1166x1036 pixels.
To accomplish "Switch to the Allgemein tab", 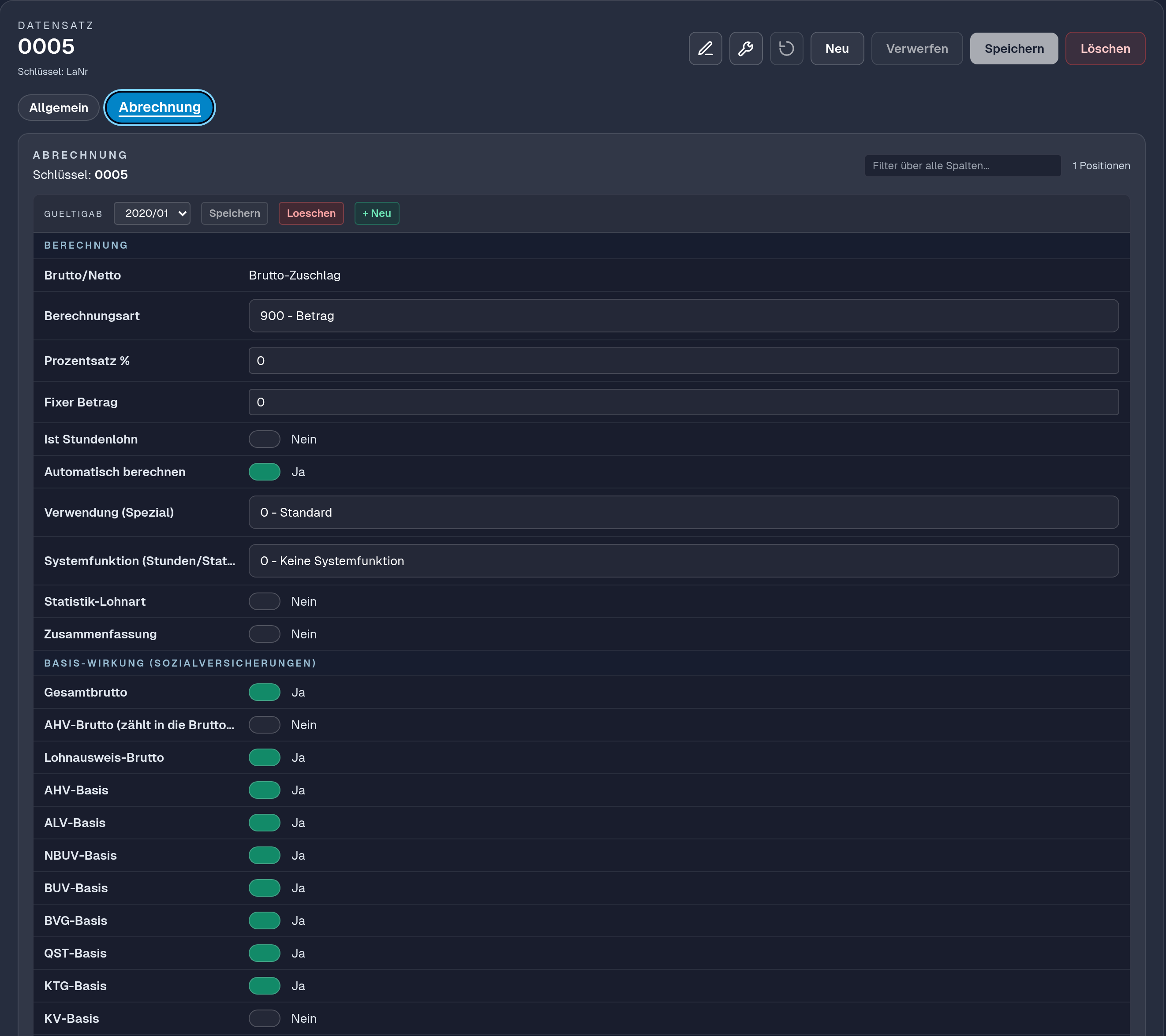I will click(59, 108).
